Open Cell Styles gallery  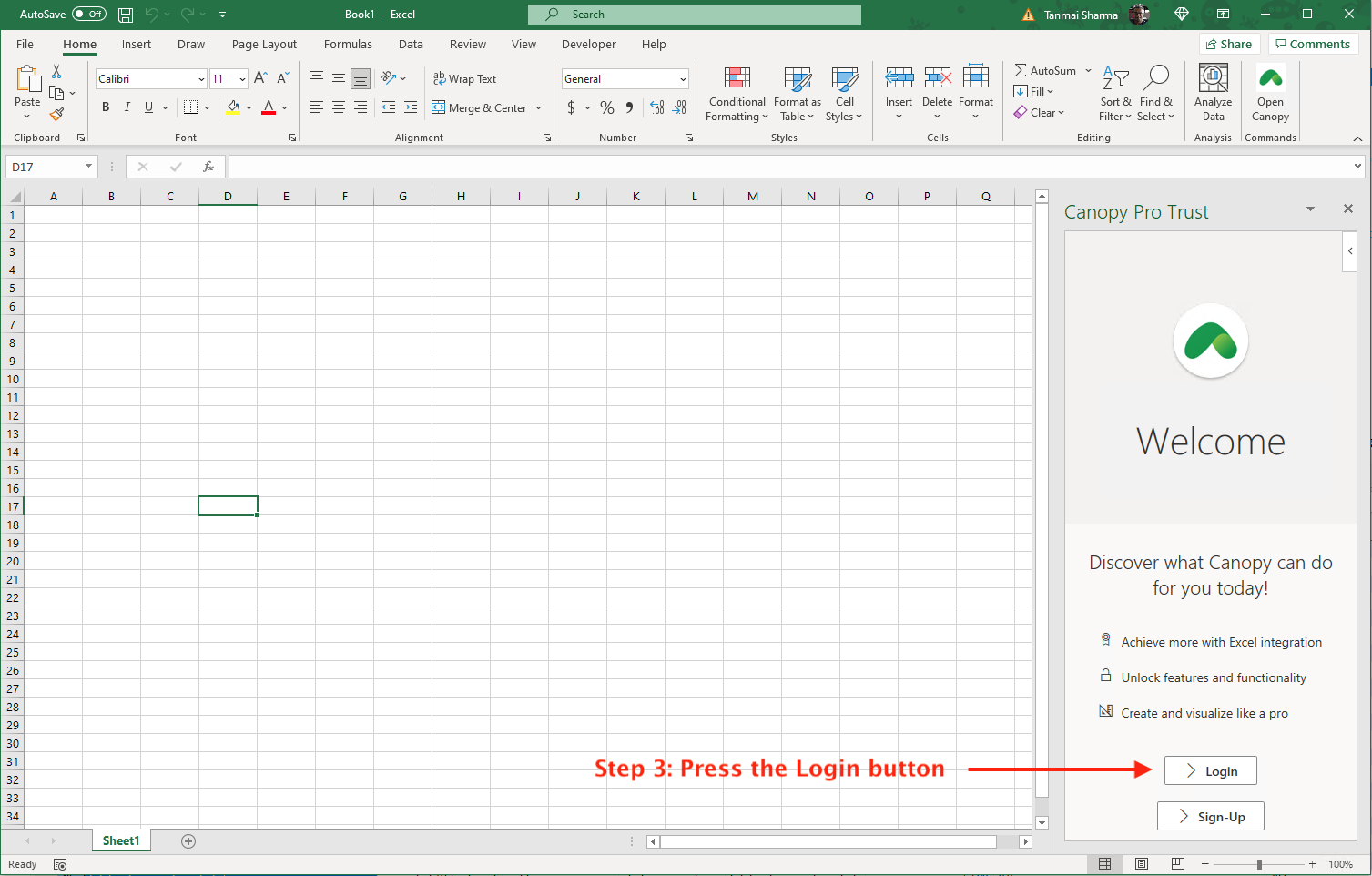coord(844,94)
